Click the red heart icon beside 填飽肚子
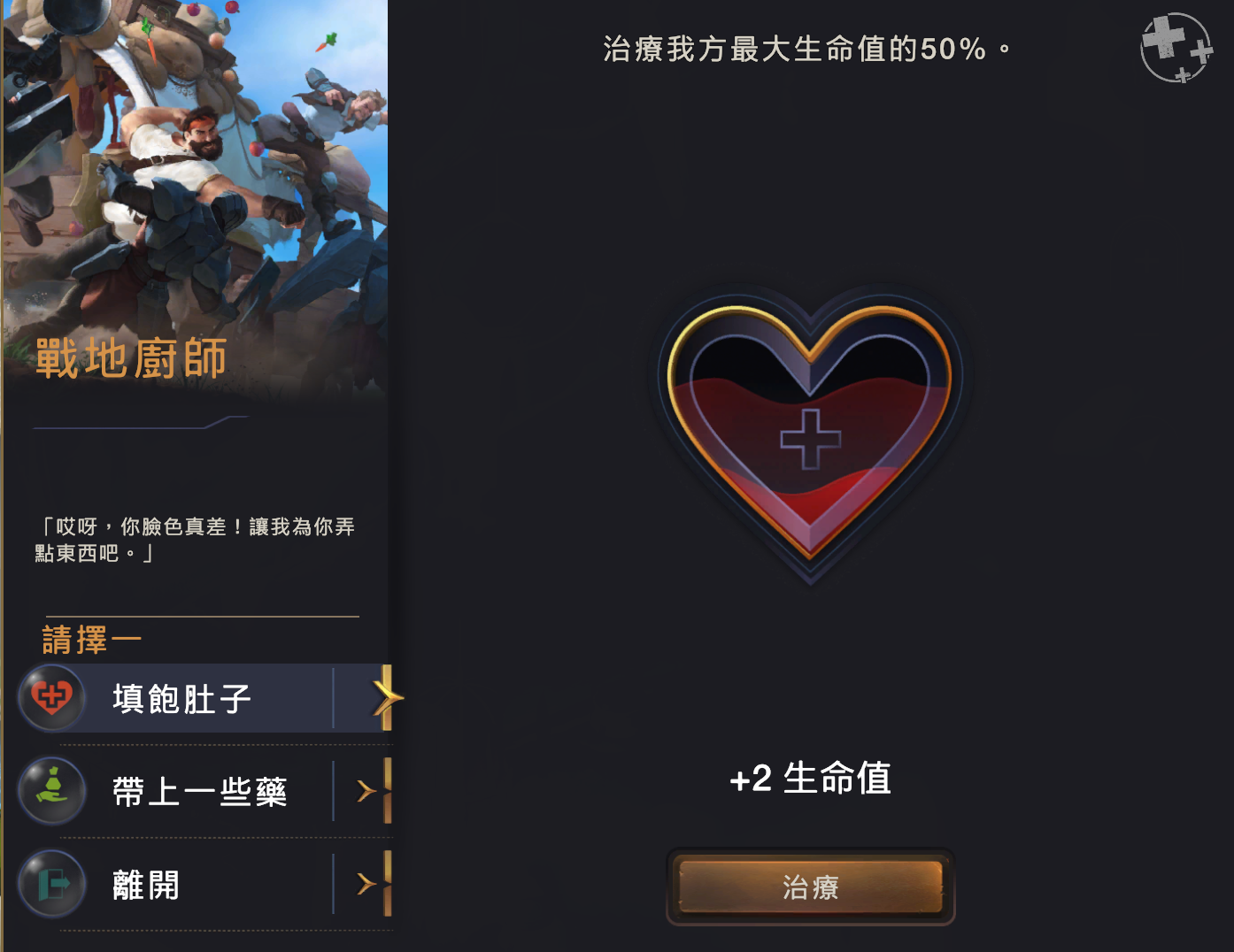This screenshot has height=952, width=1234. (52, 697)
